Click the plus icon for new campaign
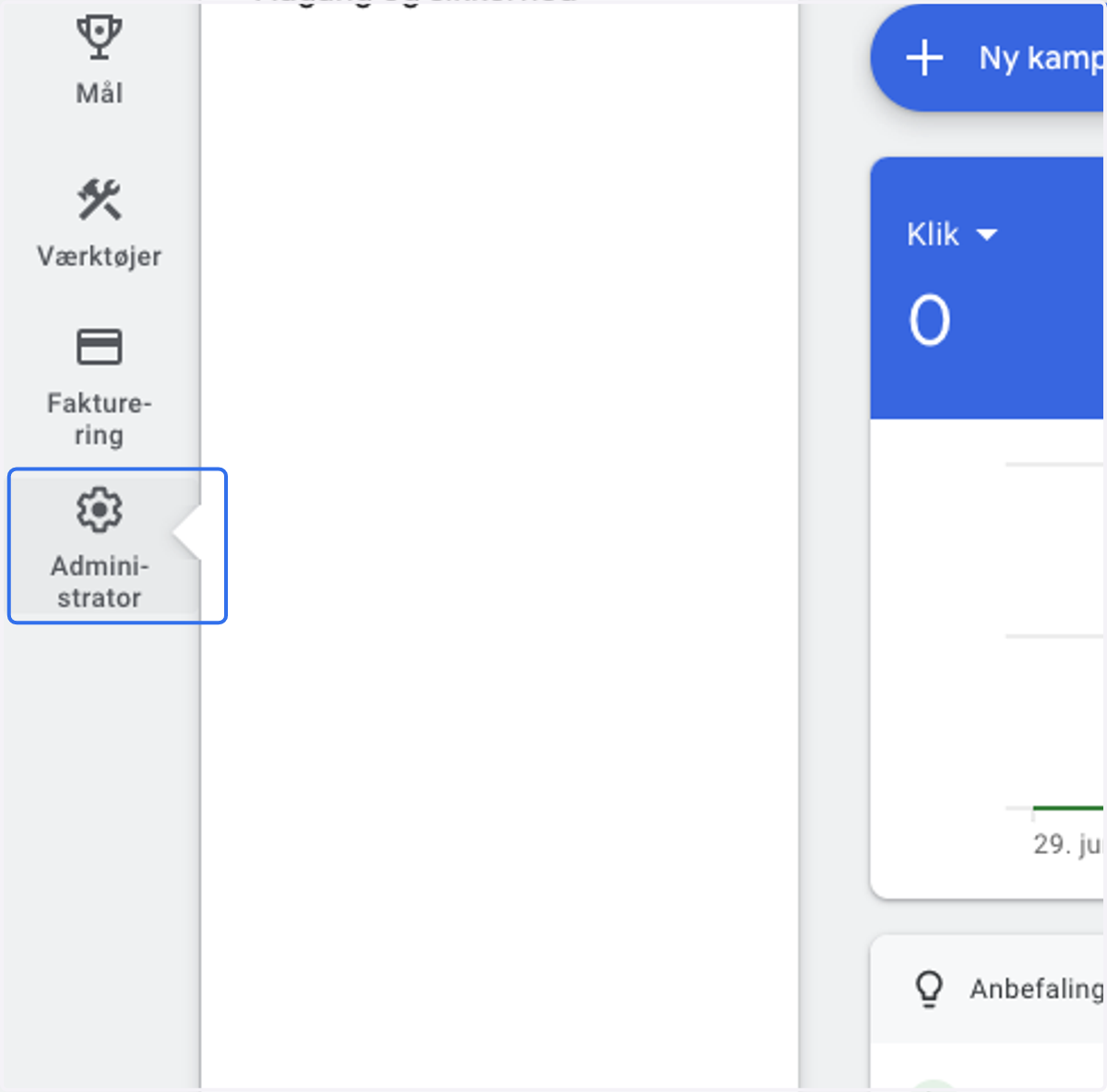The width and height of the screenshot is (1107, 1092). [x=924, y=58]
